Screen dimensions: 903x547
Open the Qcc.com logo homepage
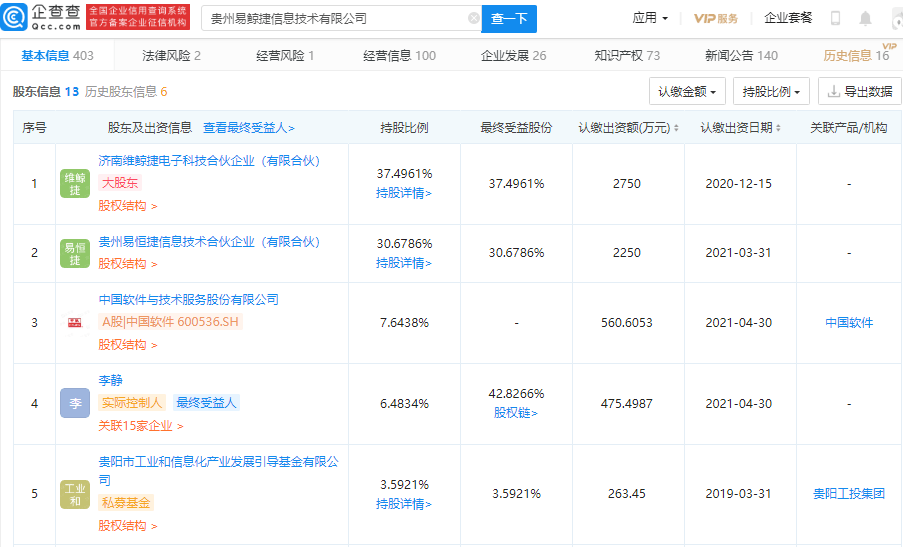(x=41, y=17)
